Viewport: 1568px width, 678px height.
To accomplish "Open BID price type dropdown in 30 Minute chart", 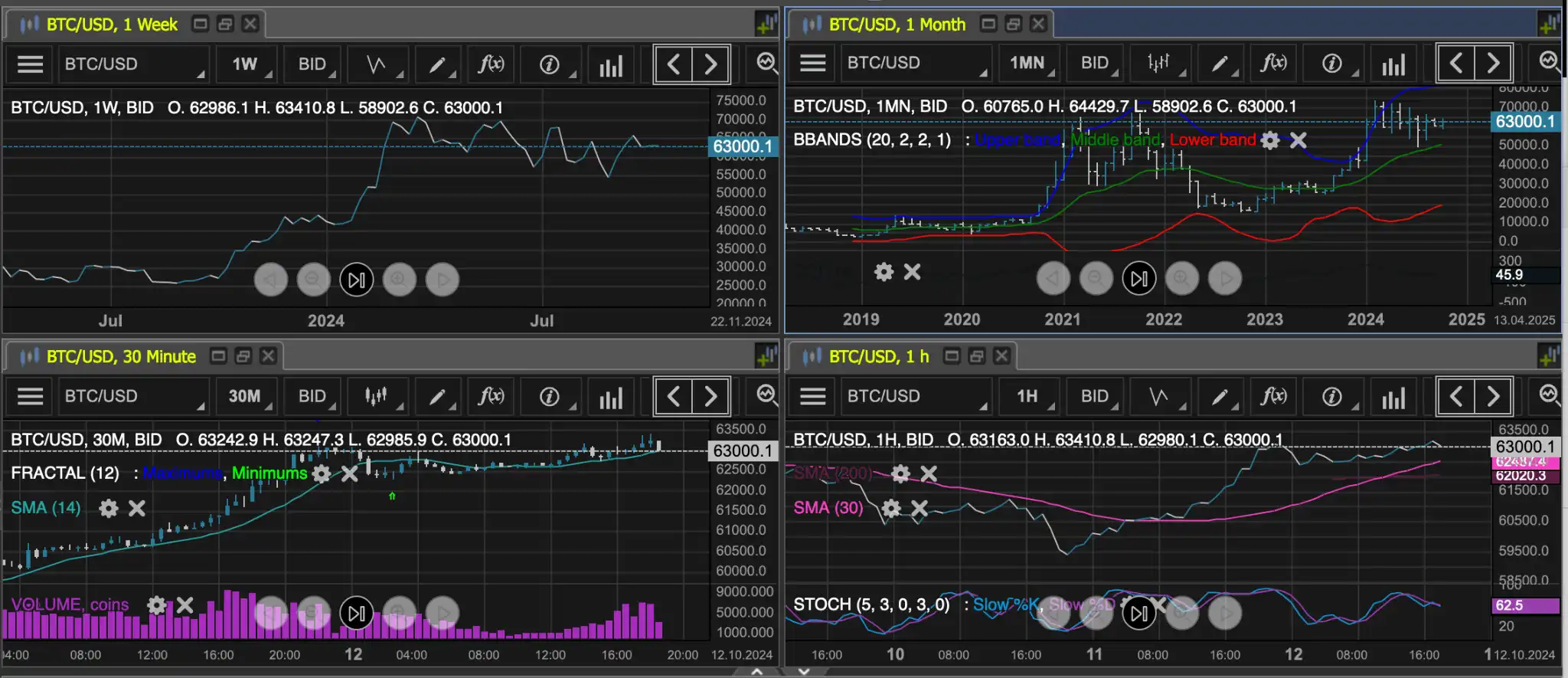I will 313,396.
